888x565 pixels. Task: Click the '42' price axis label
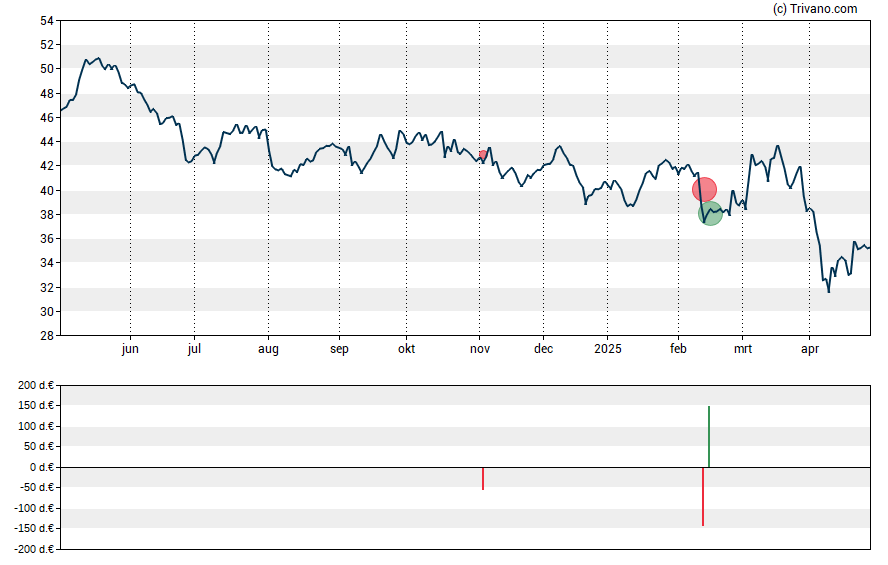47,166
